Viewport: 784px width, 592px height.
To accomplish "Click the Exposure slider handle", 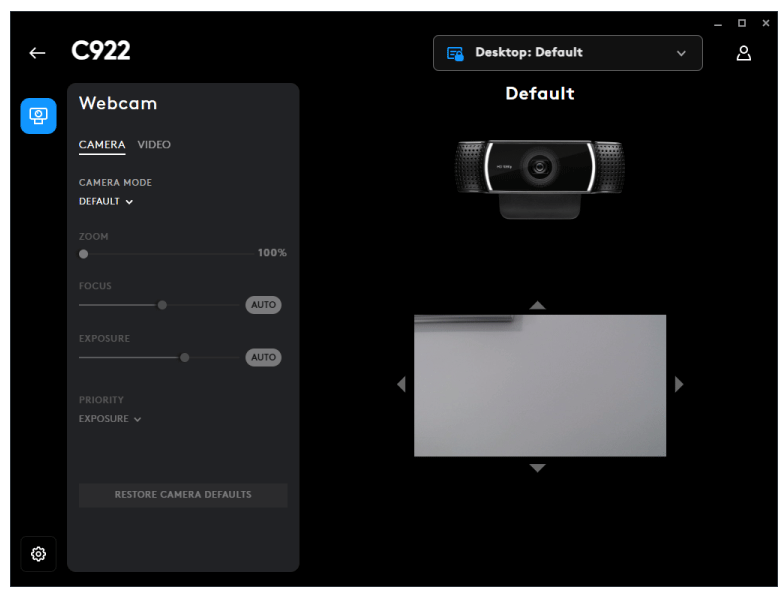I will pyautogui.click(x=184, y=358).
